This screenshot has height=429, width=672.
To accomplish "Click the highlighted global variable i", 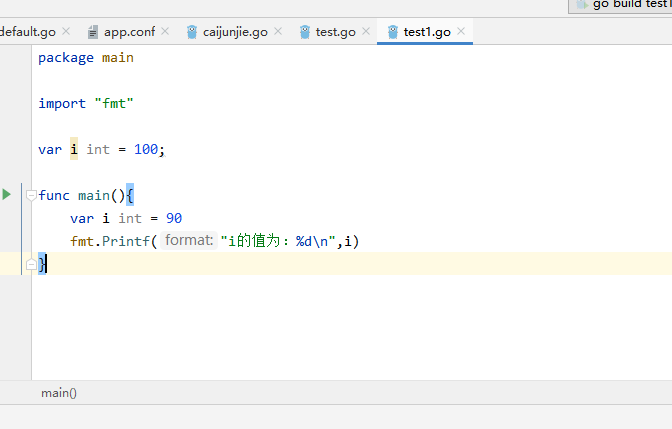I will 74,149.
